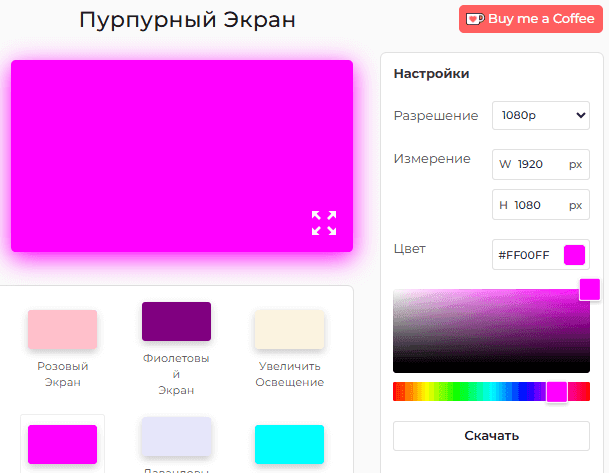Click the magenta handle on the hue slider
The width and height of the screenshot is (609, 473).
click(x=557, y=392)
